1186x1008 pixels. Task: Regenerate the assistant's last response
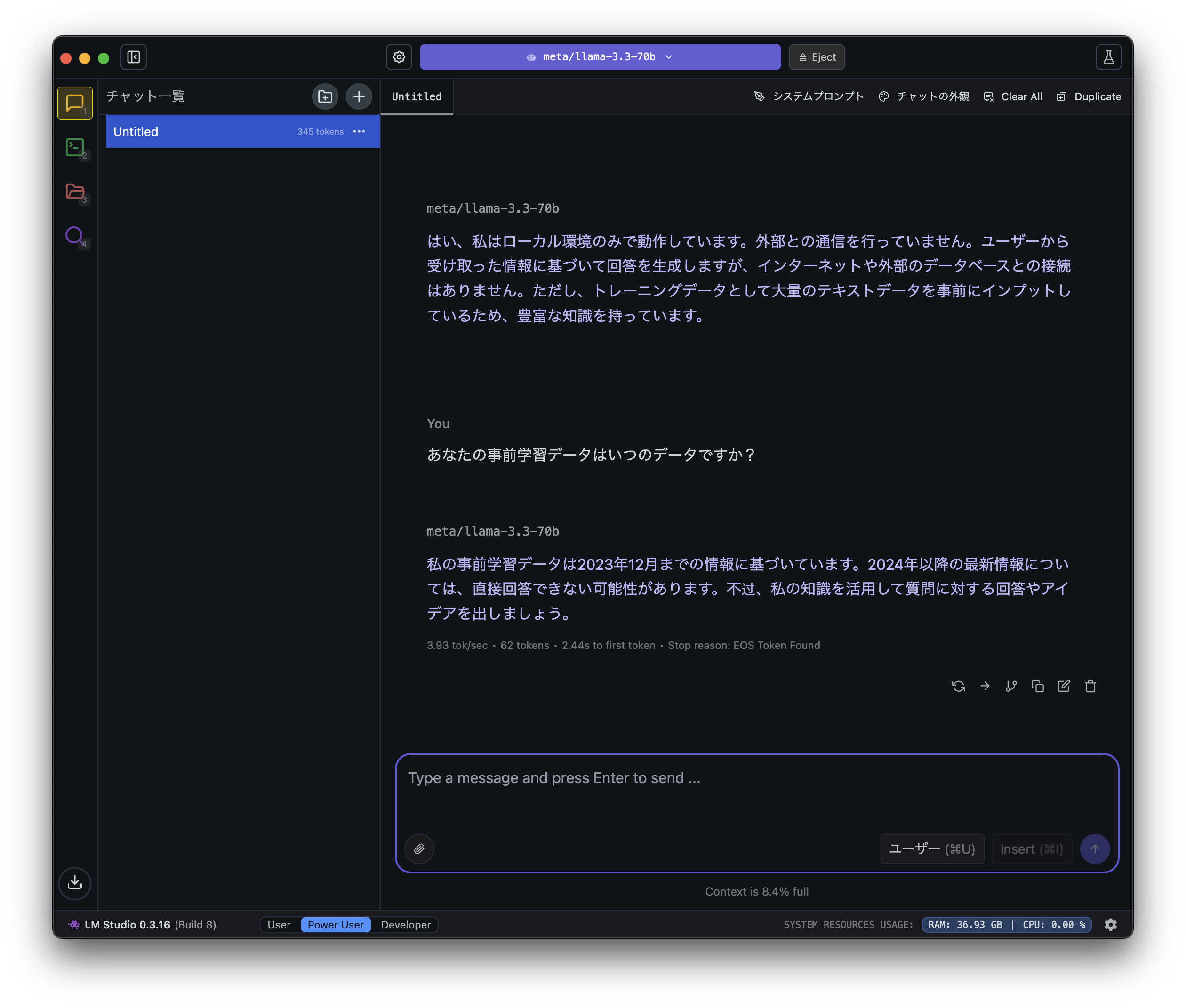click(x=958, y=686)
